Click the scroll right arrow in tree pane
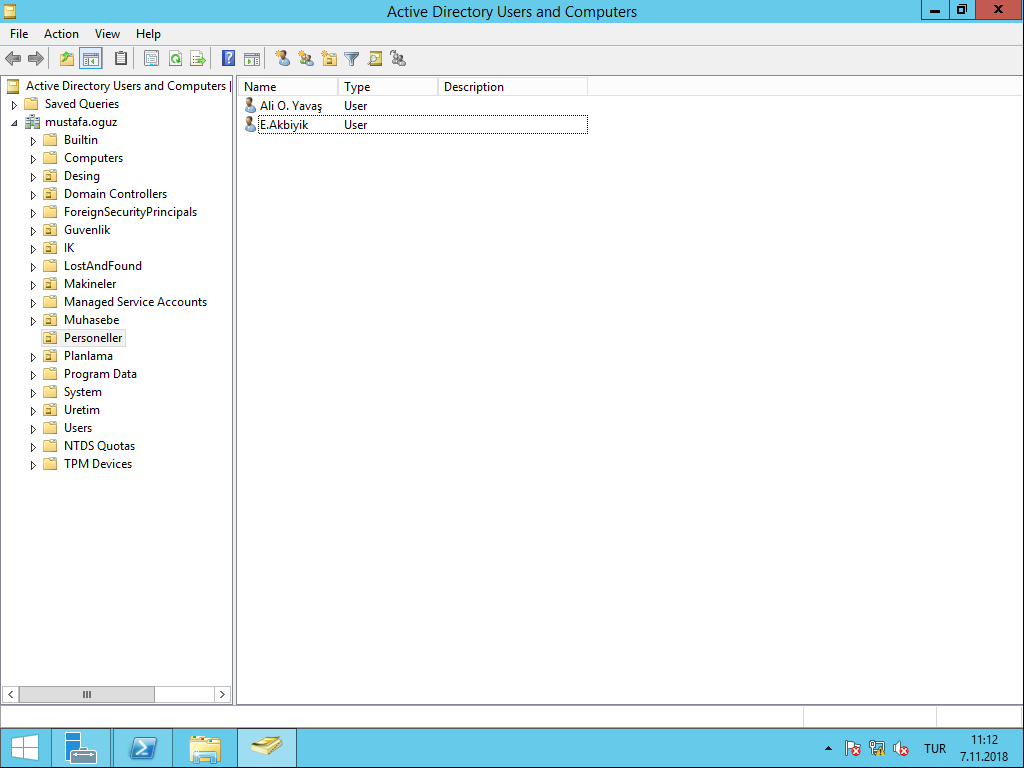 tap(222, 694)
